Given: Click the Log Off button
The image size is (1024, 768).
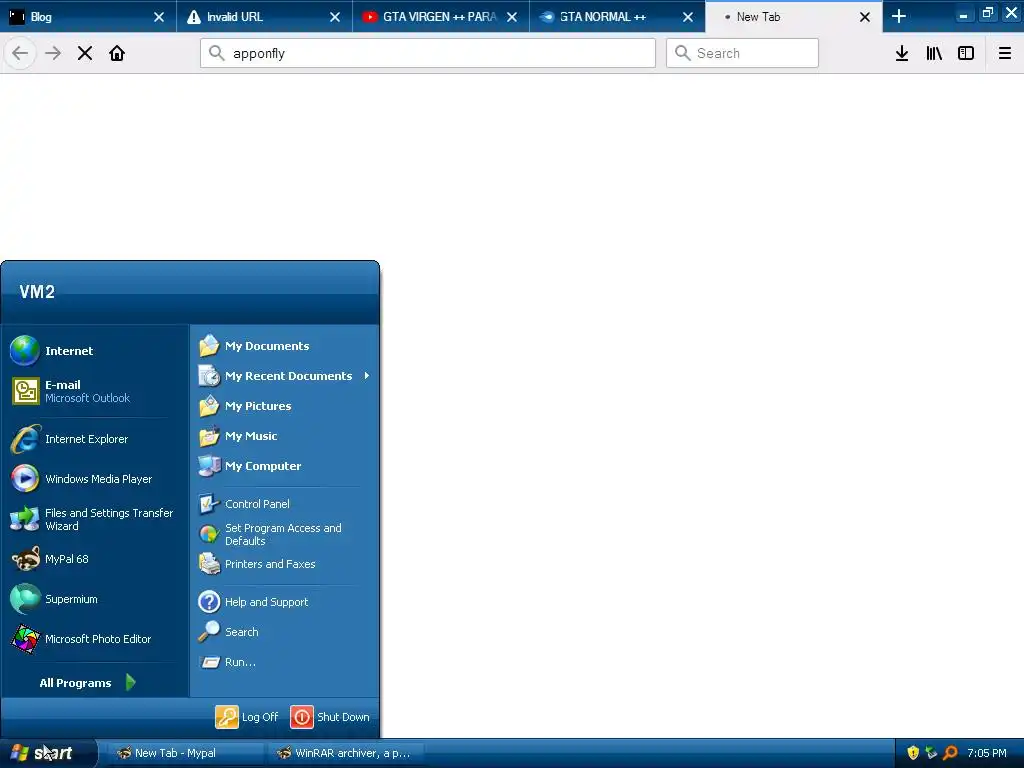Looking at the screenshot, I should (248, 717).
